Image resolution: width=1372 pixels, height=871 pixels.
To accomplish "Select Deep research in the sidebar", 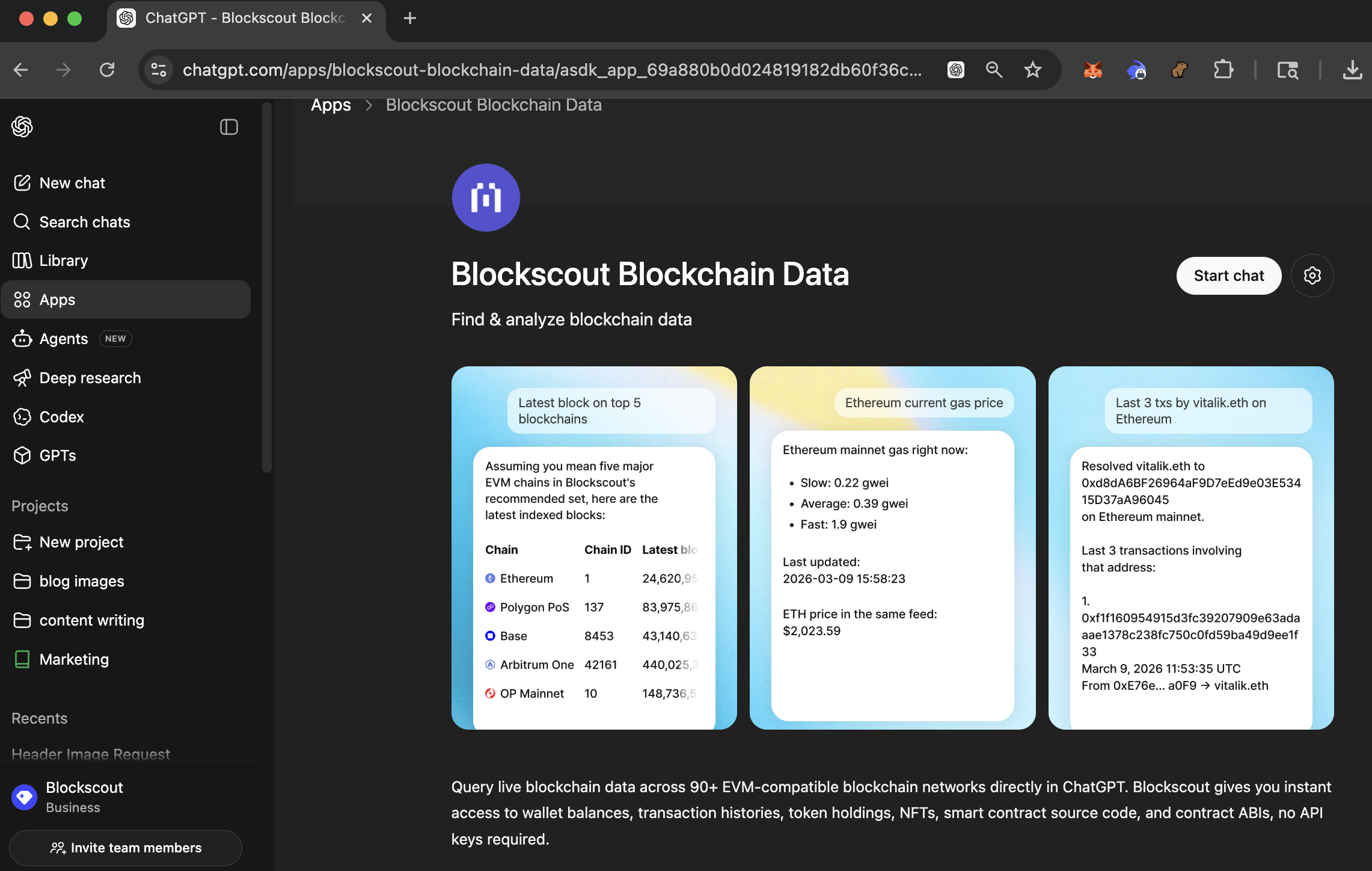I will coord(90,378).
